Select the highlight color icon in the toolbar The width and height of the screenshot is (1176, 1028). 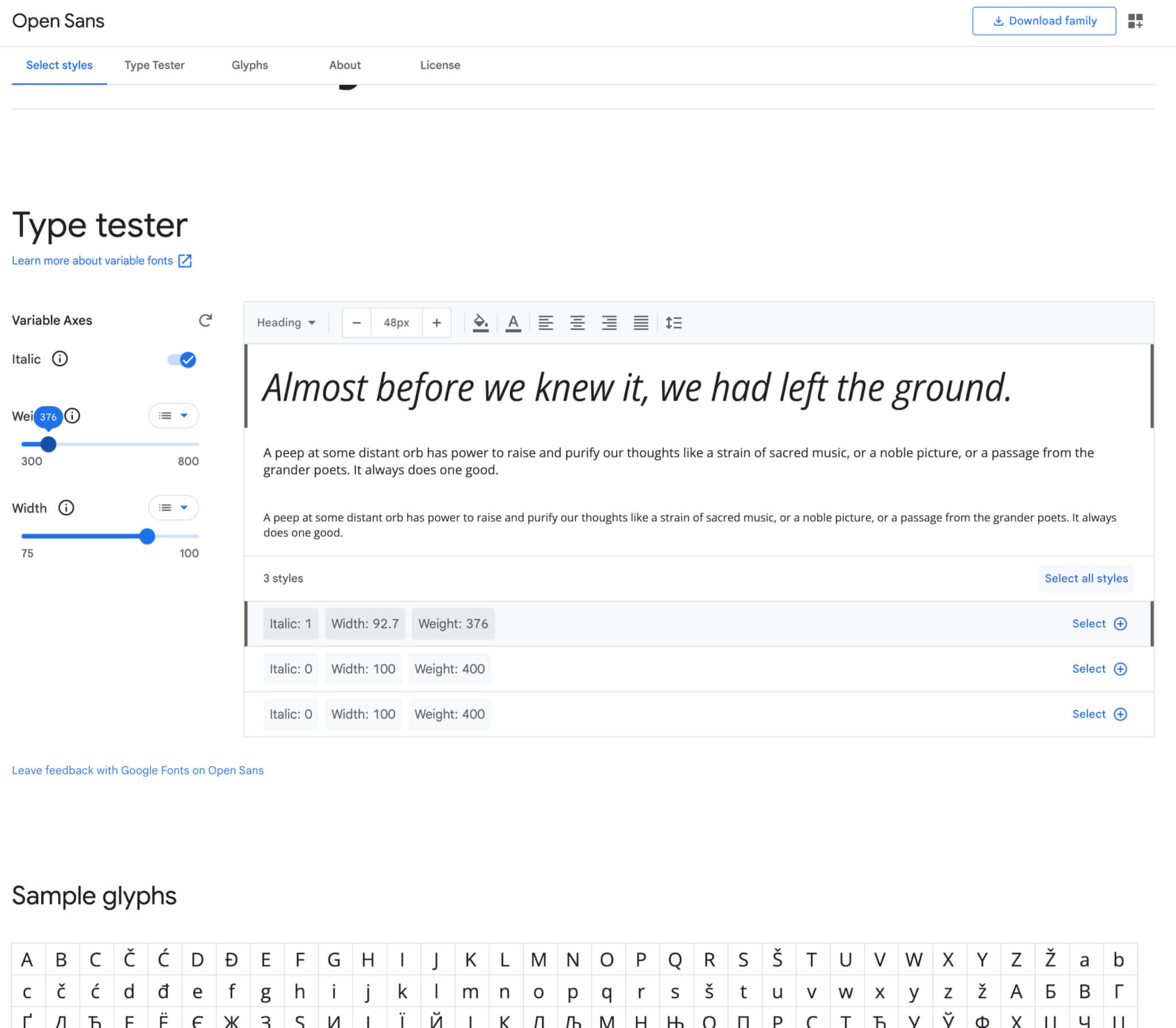(x=481, y=322)
